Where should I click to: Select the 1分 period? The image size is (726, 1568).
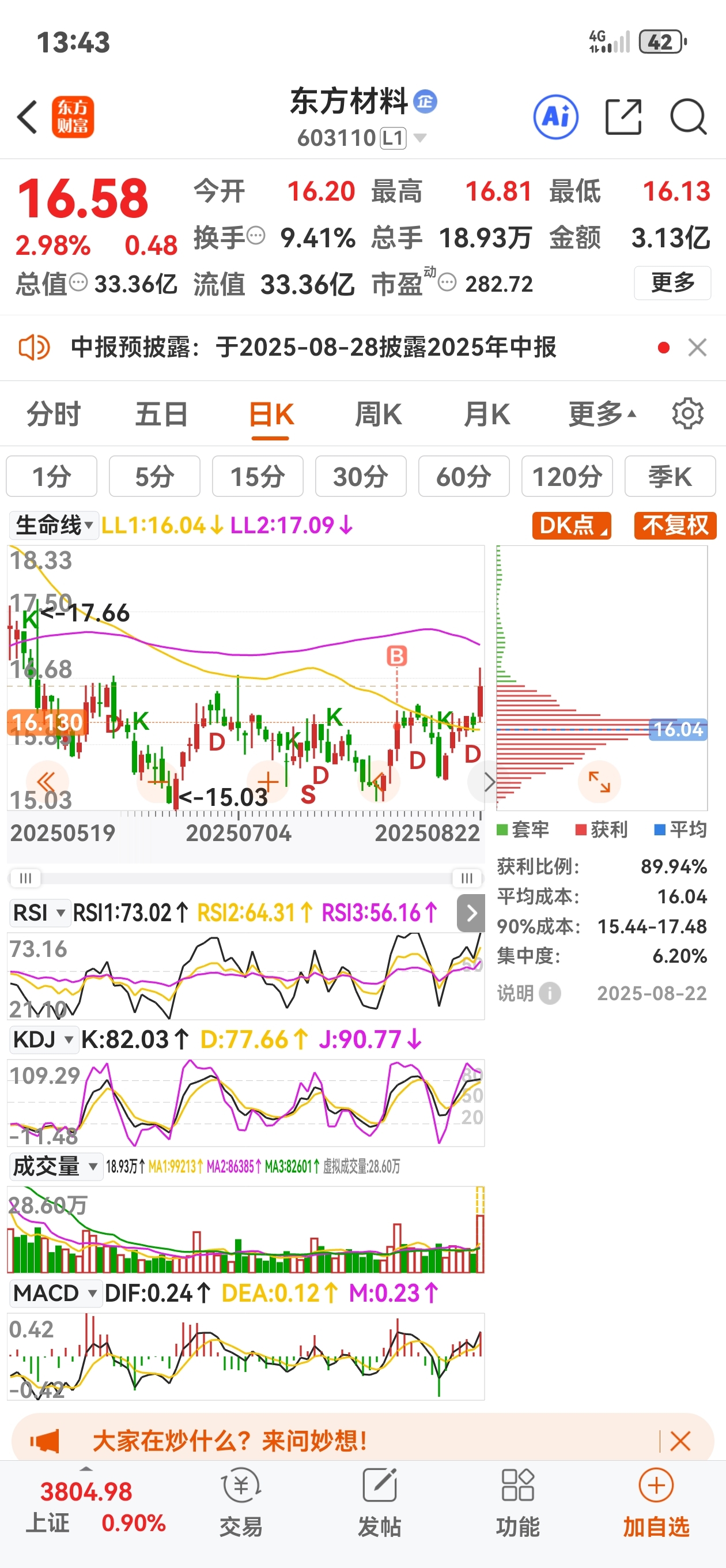(x=52, y=476)
